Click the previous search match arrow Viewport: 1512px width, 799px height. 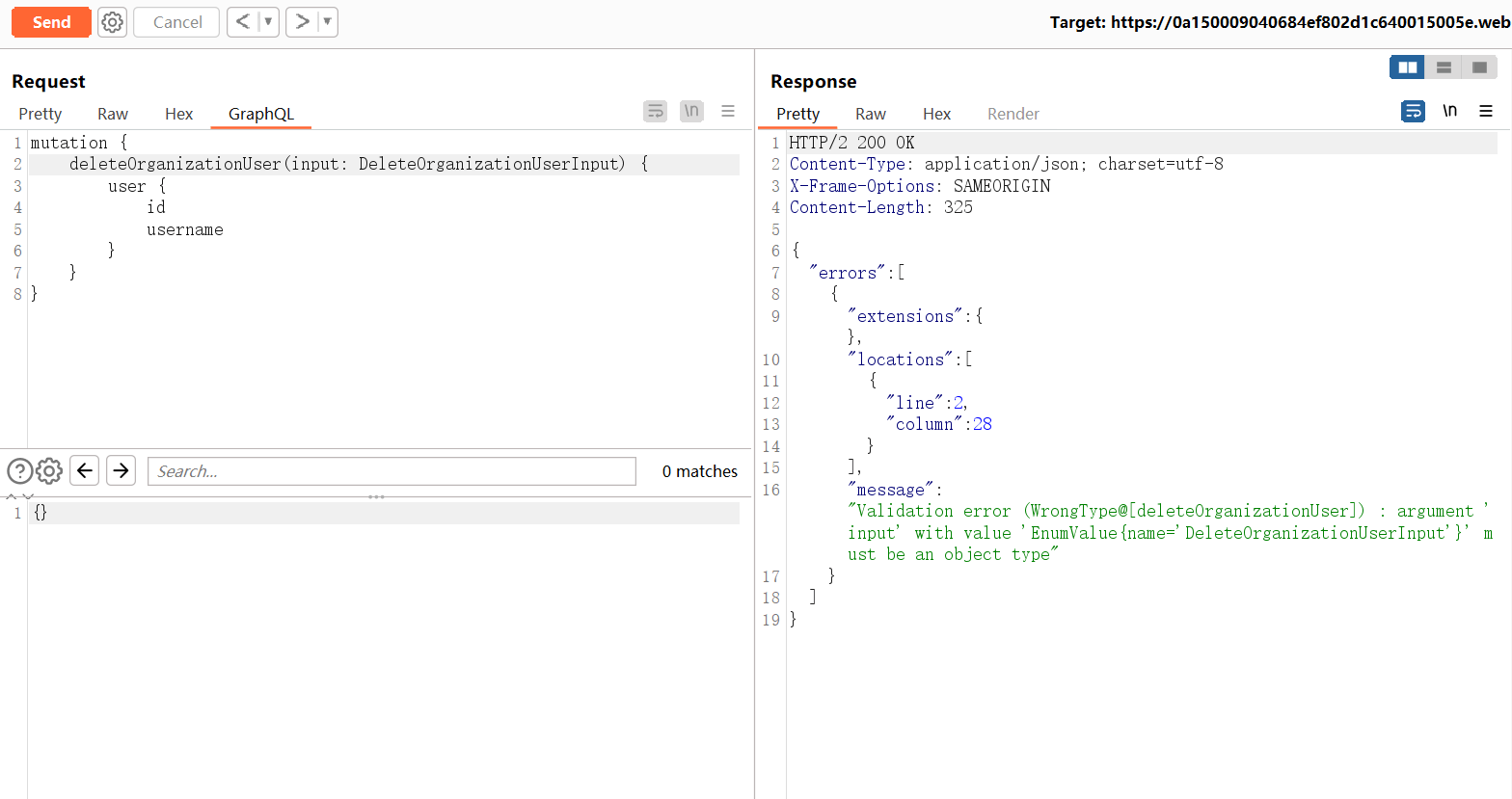pos(85,470)
